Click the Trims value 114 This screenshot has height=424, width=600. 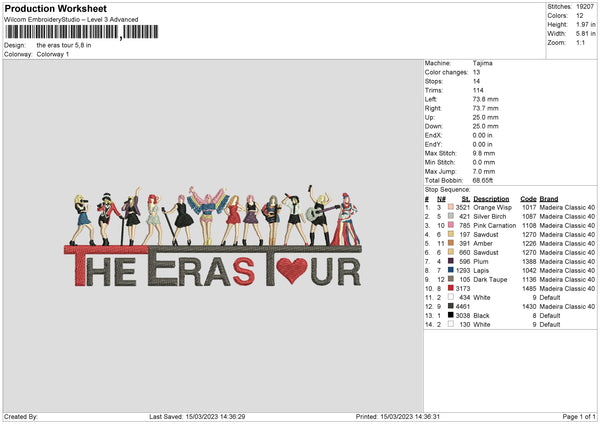[478, 90]
